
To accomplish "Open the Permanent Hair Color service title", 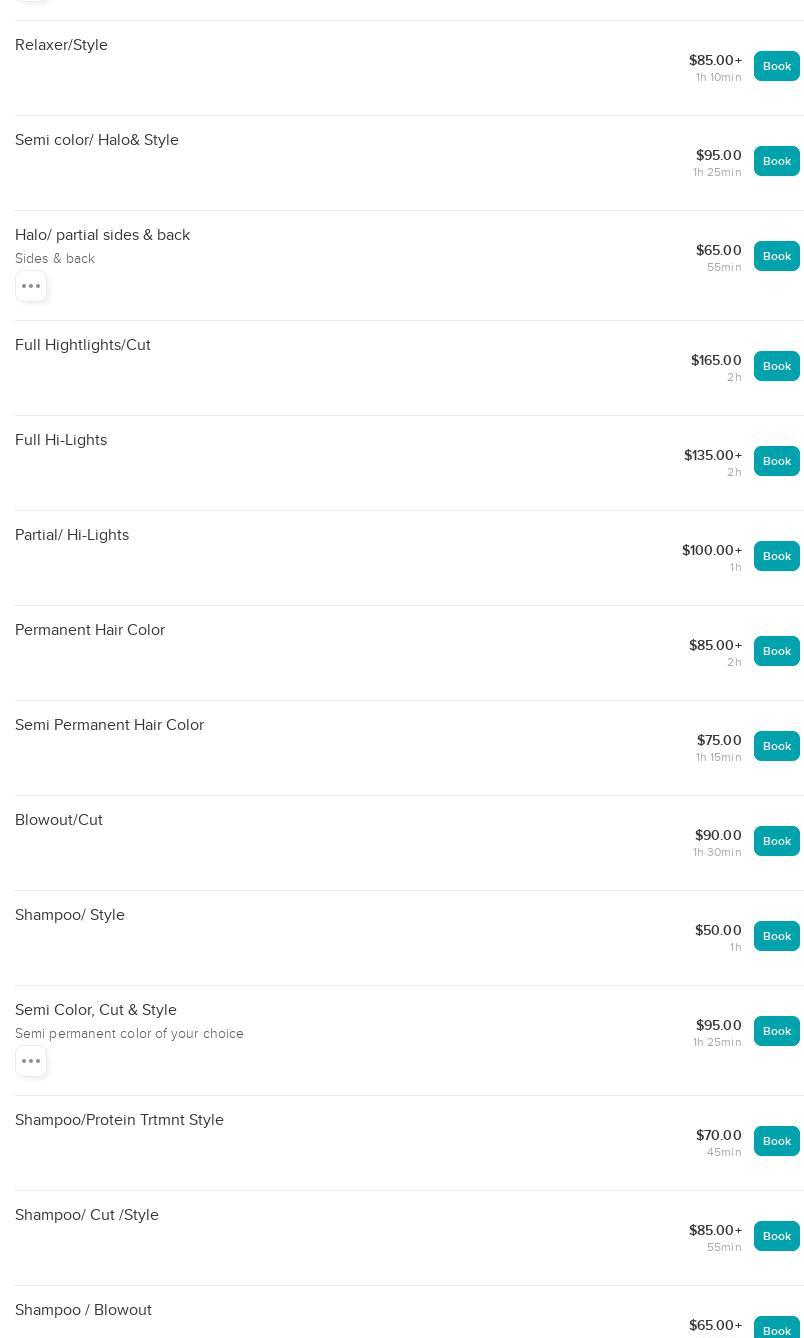I will tap(90, 630).
